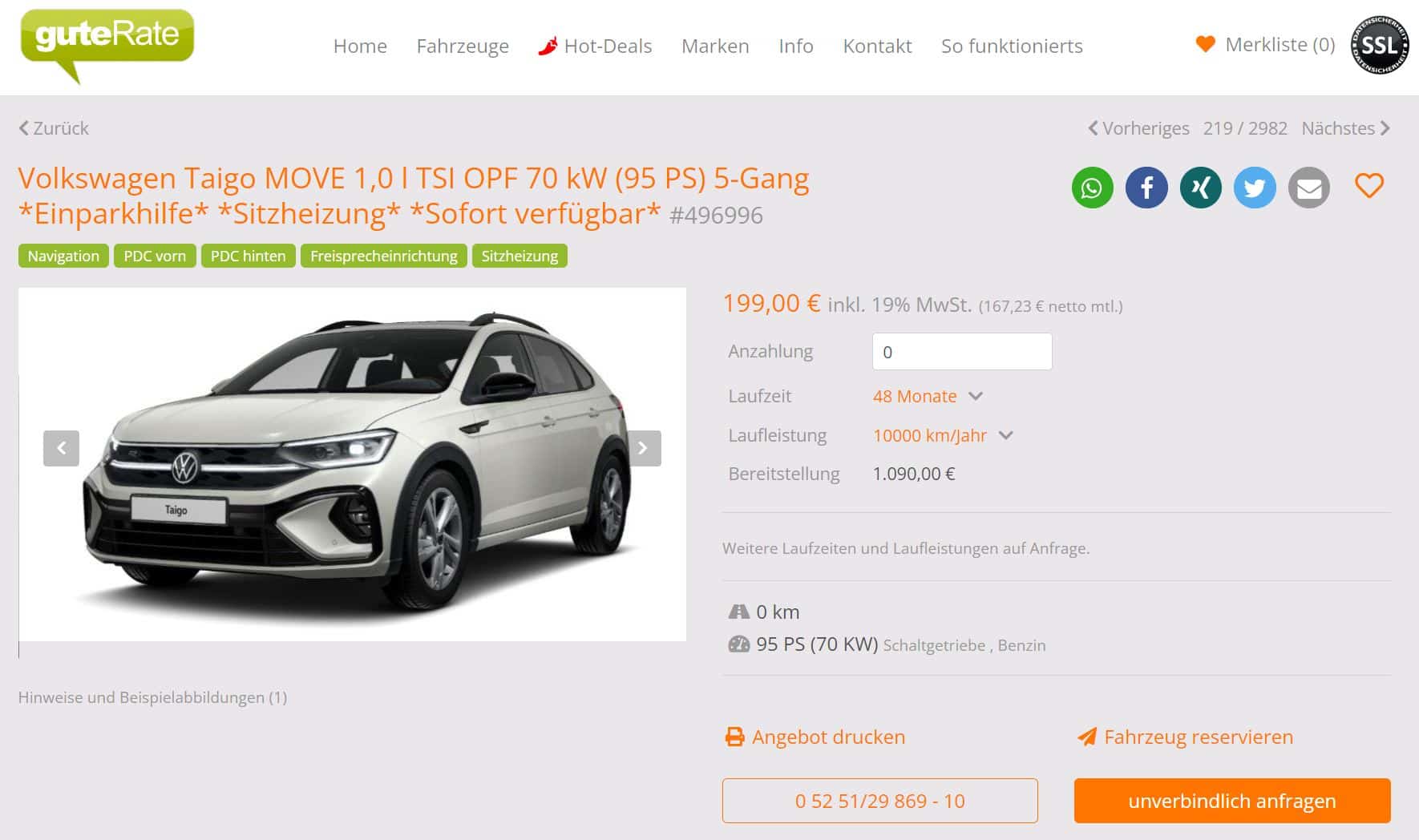The width and height of the screenshot is (1419, 840).
Task: Tweet this offer with Twitter icon
Action: click(x=1255, y=188)
